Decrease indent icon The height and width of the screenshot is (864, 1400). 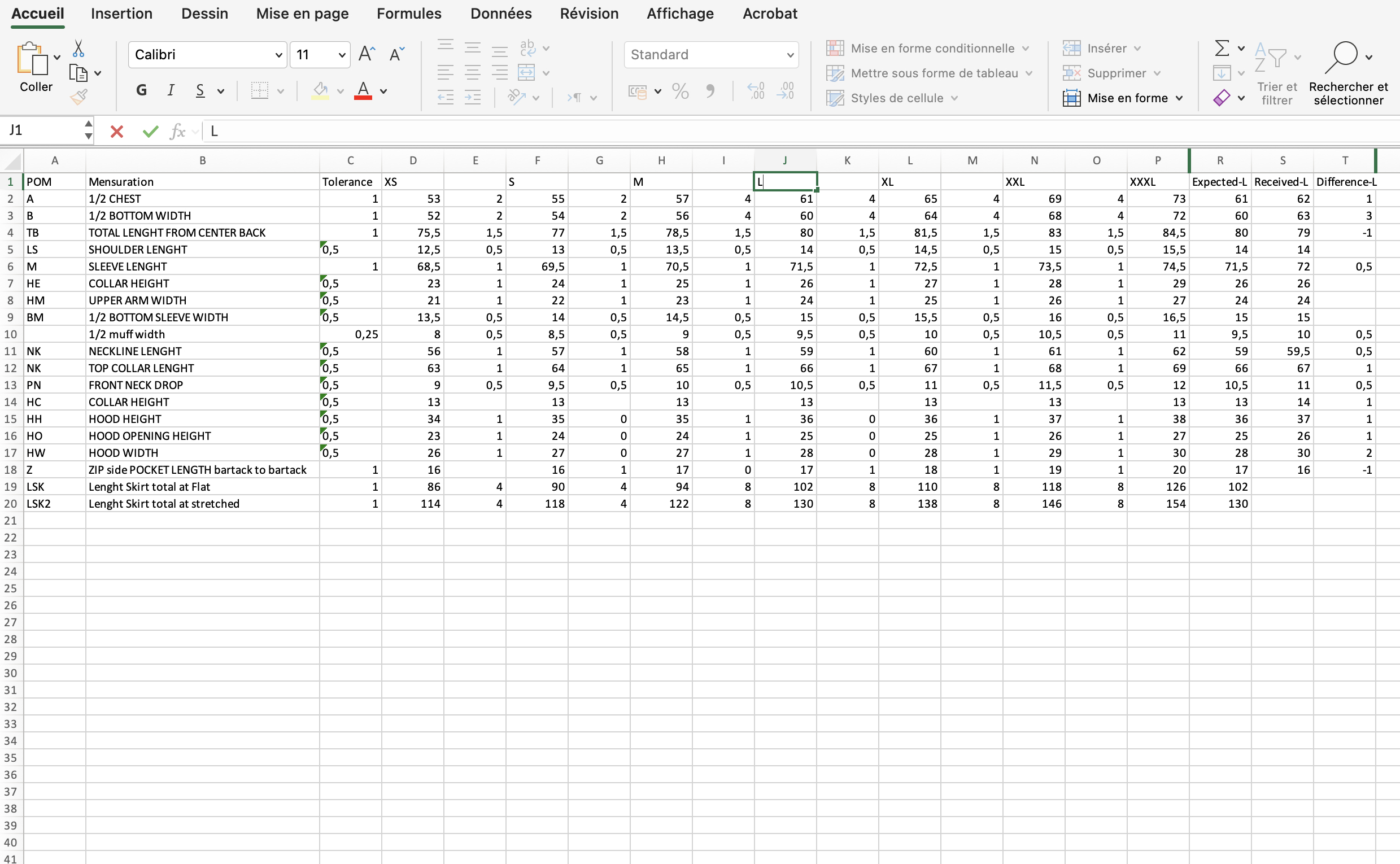click(x=445, y=97)
